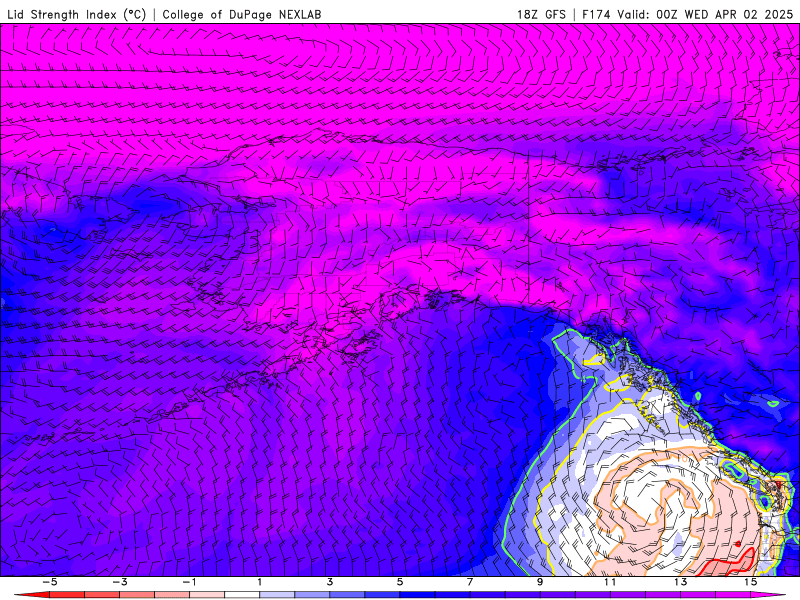Click the 'Lid Strength Index (°C)' title text
The image size is (800, 600).
pos(77,14)
